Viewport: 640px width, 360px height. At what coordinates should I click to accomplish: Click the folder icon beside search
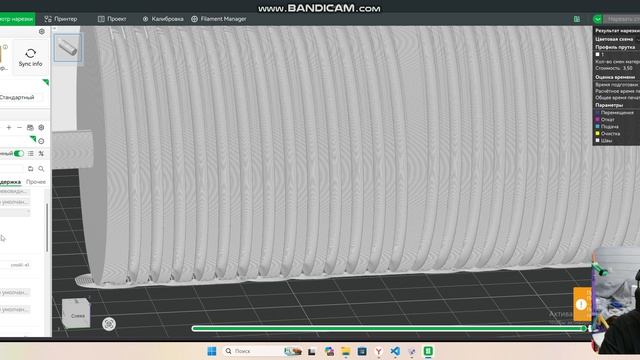pyautogui.click(x=31, y=169)
